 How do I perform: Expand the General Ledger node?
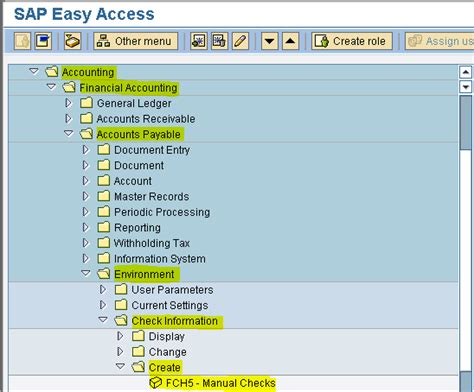pos(69,103)
